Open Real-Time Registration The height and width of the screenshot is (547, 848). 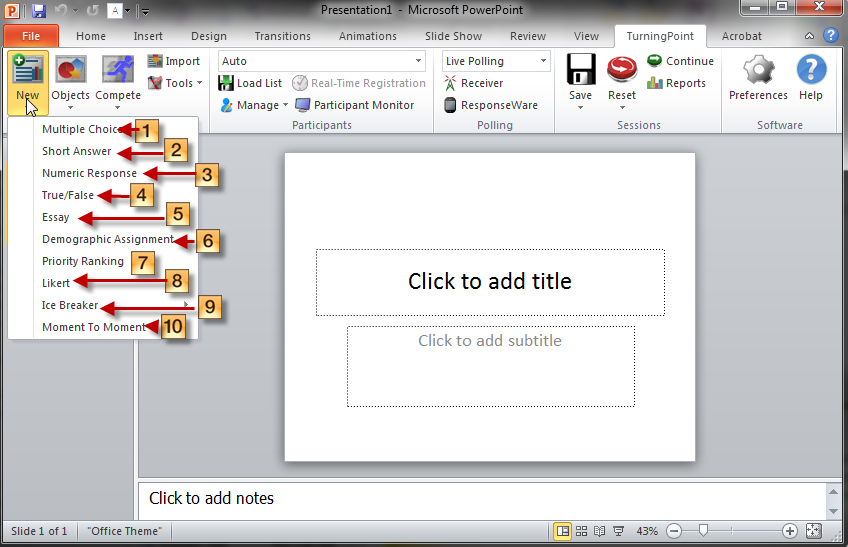point(359,83)
